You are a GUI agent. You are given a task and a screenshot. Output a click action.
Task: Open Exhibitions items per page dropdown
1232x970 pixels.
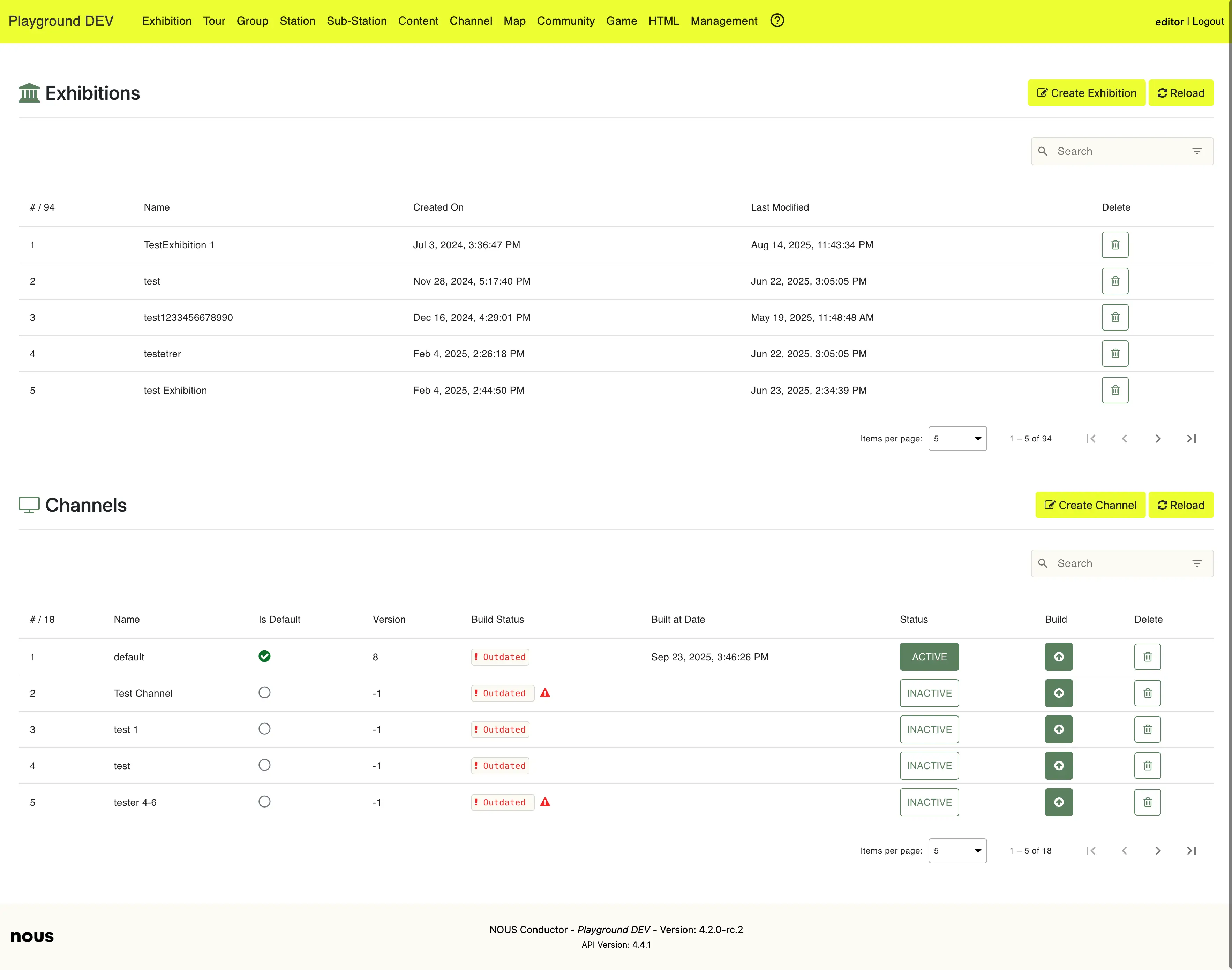click(x=957, y=439)
